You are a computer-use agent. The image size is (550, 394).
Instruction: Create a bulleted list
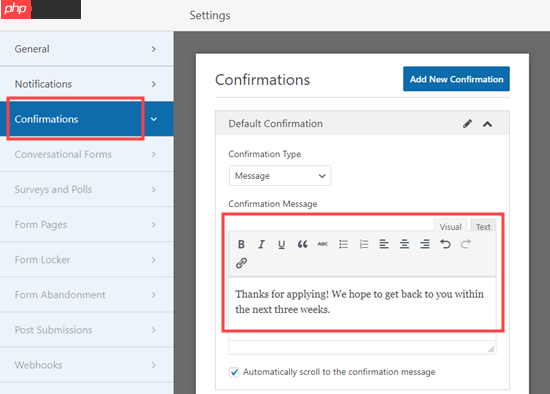tap(343, 244)
